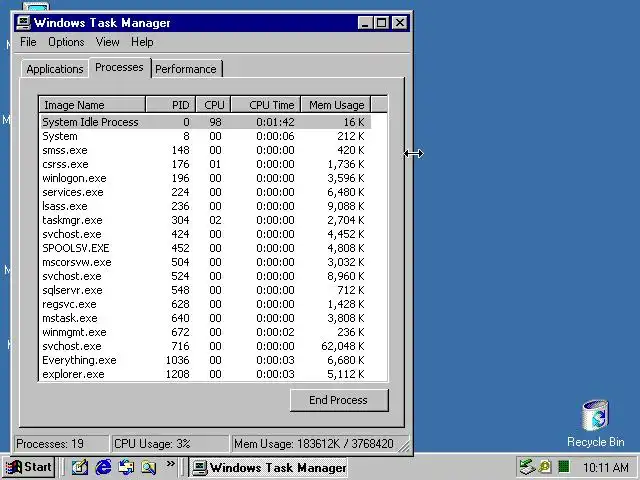Screen dimensions: 640x480
Task: Sort by the Mem Usage column header
Action: pyautogui.click(x=336, y=105)
